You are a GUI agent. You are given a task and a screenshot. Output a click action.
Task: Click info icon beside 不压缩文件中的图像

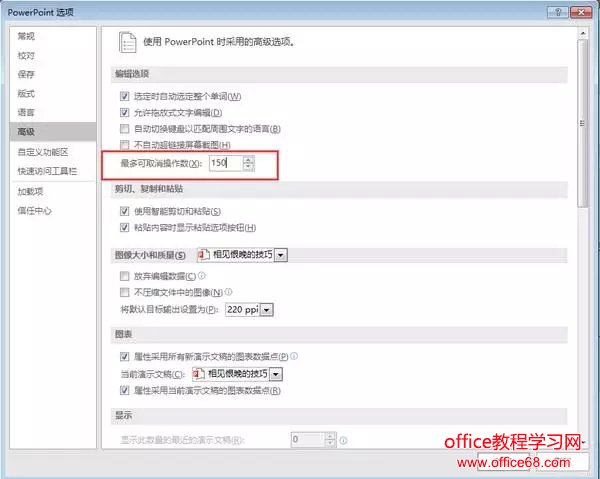pyautogui.click(x=228, y=292)
